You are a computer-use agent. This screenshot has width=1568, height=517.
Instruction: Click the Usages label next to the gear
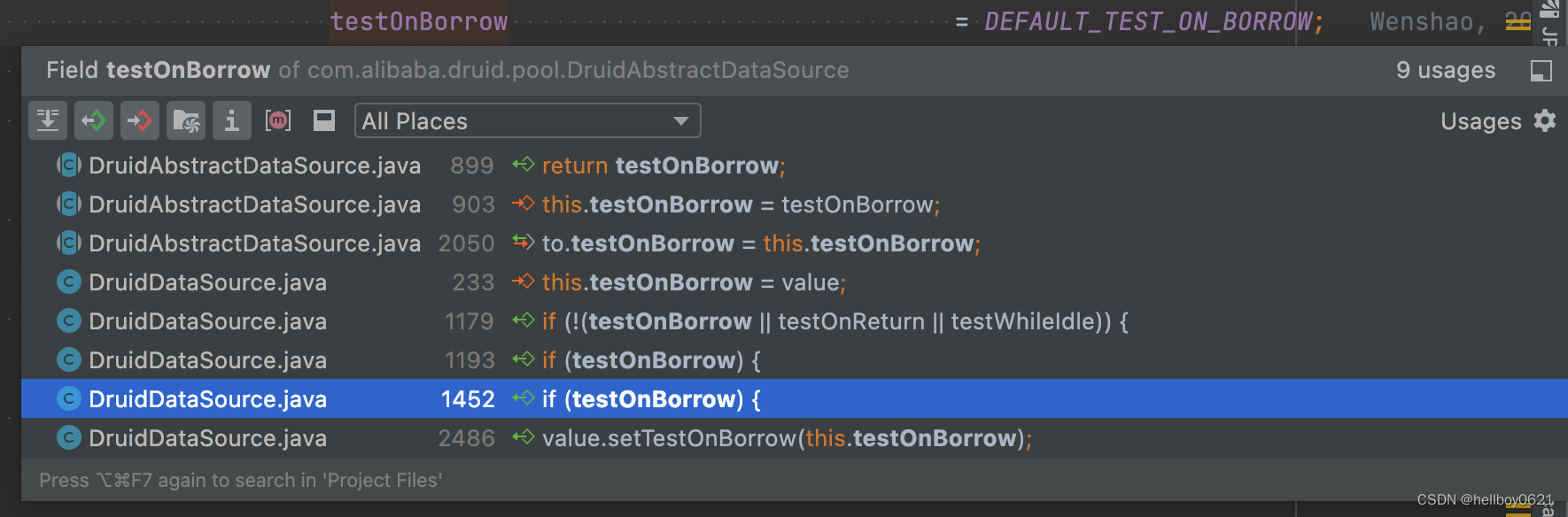click(1480, 121)
